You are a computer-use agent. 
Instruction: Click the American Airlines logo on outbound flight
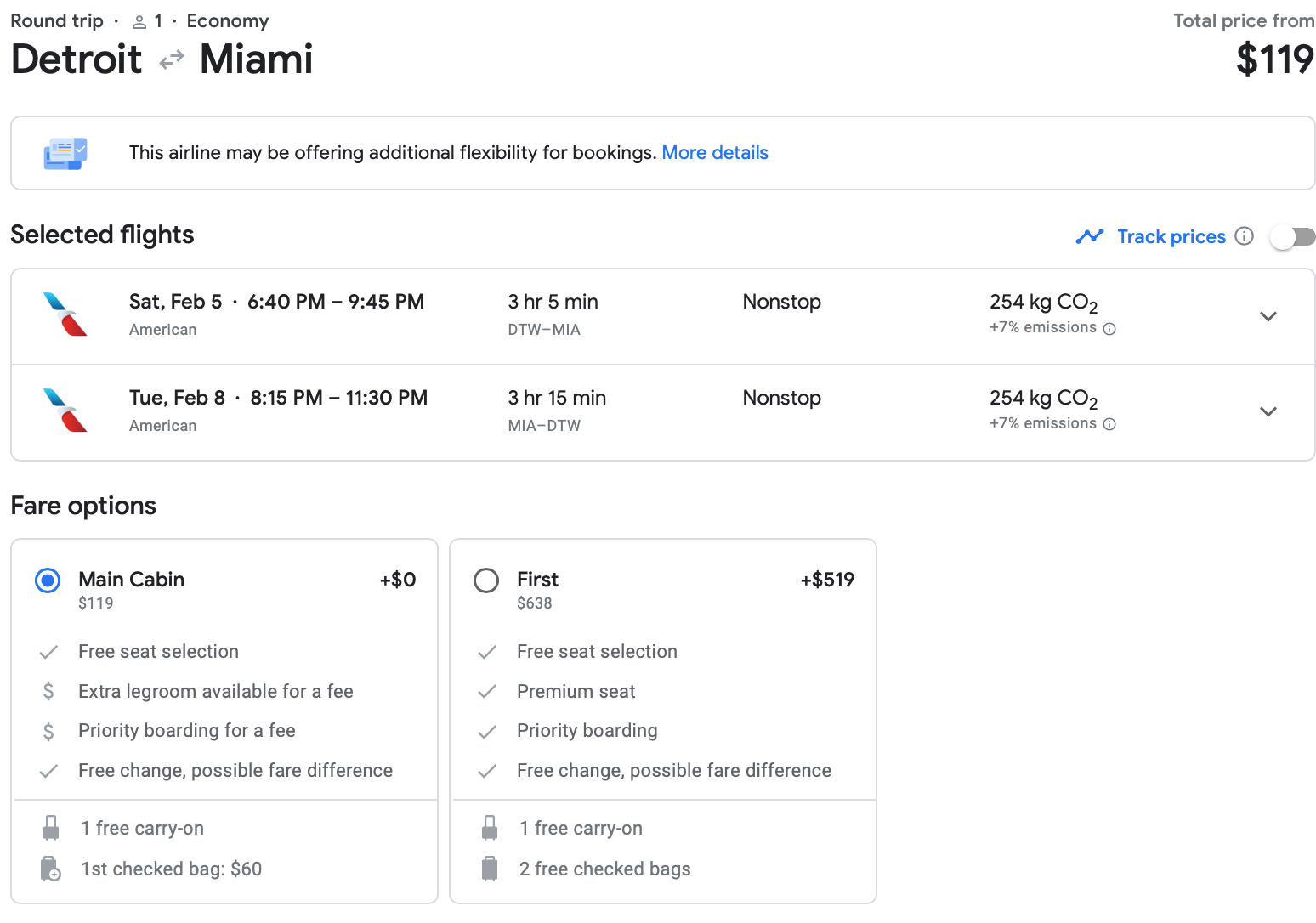[x=65, y=314]
